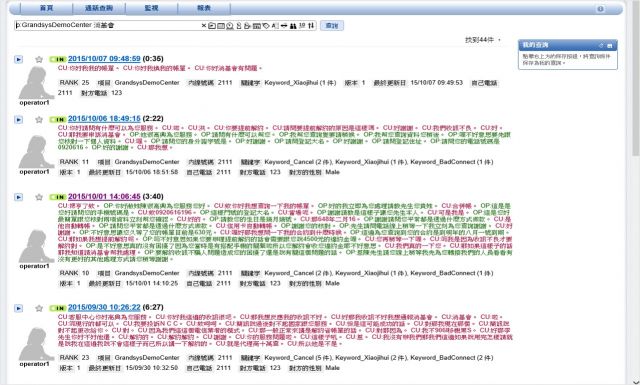Screen dimensions: 640x385
Task: Click the save icon in My Queries panel header
Action: (610, 45)
